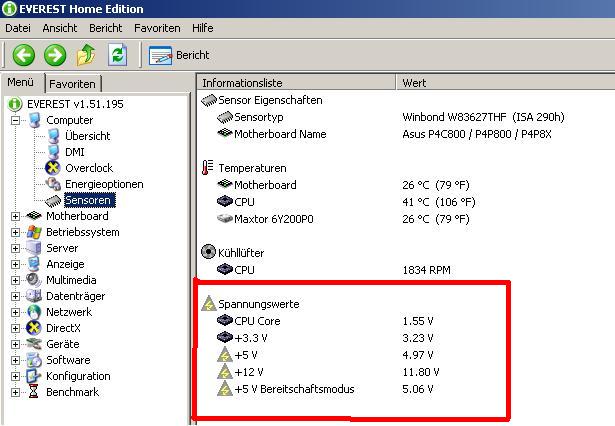
Task: Click the DirectX icon in tree
Action: point(34,328)
